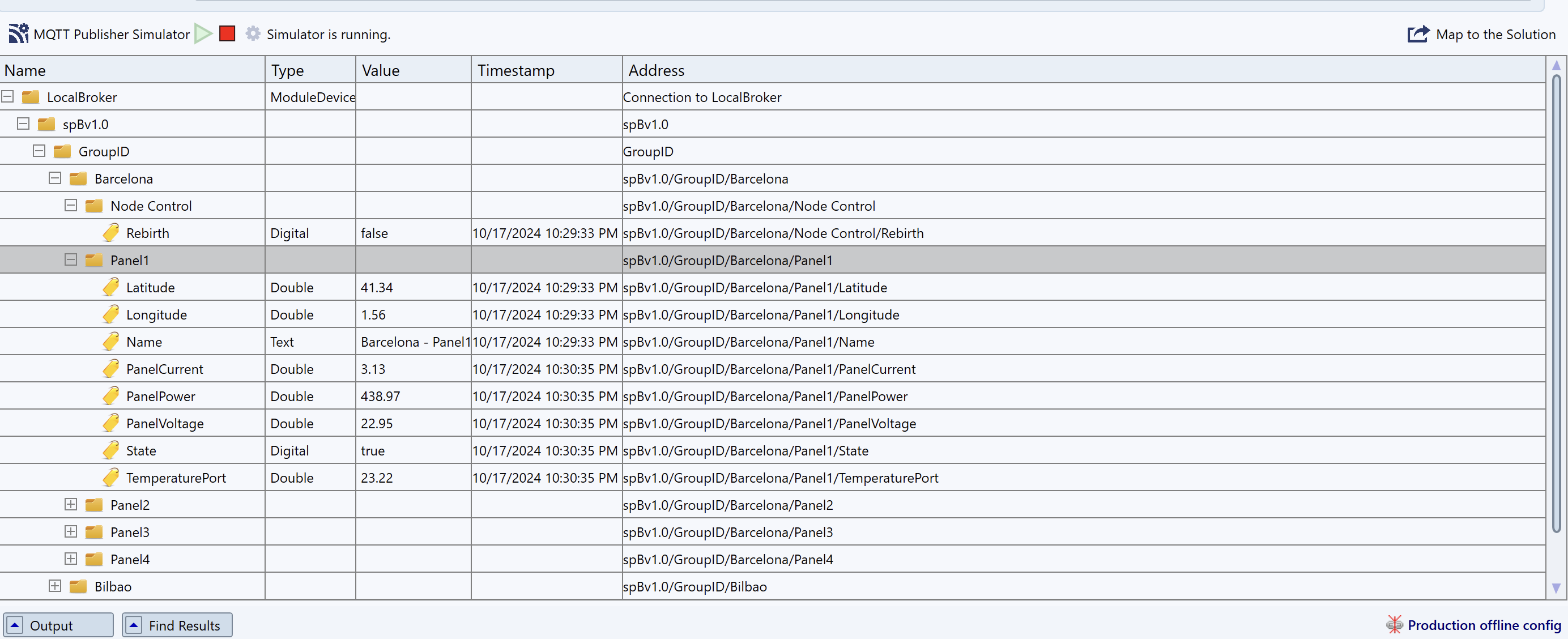Viewport: 1568px width, 639px height.
Task: Stop the simulator with red square button
Action: click(227, 33)
